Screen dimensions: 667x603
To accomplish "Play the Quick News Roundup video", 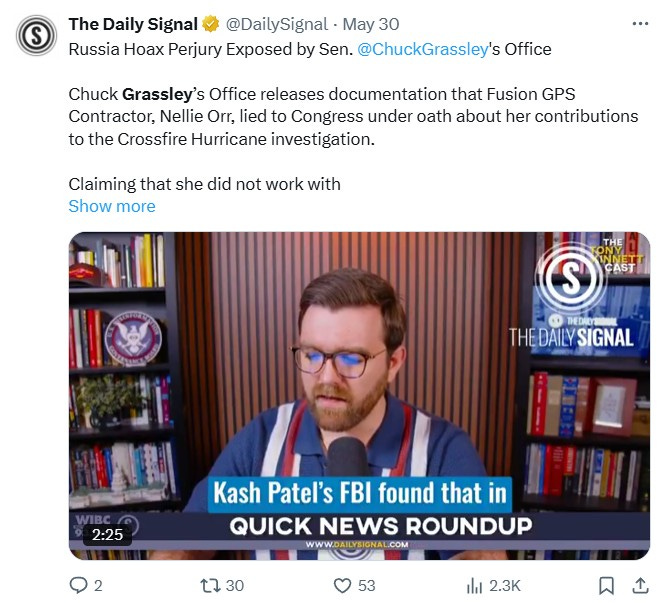I will [359, 396].
